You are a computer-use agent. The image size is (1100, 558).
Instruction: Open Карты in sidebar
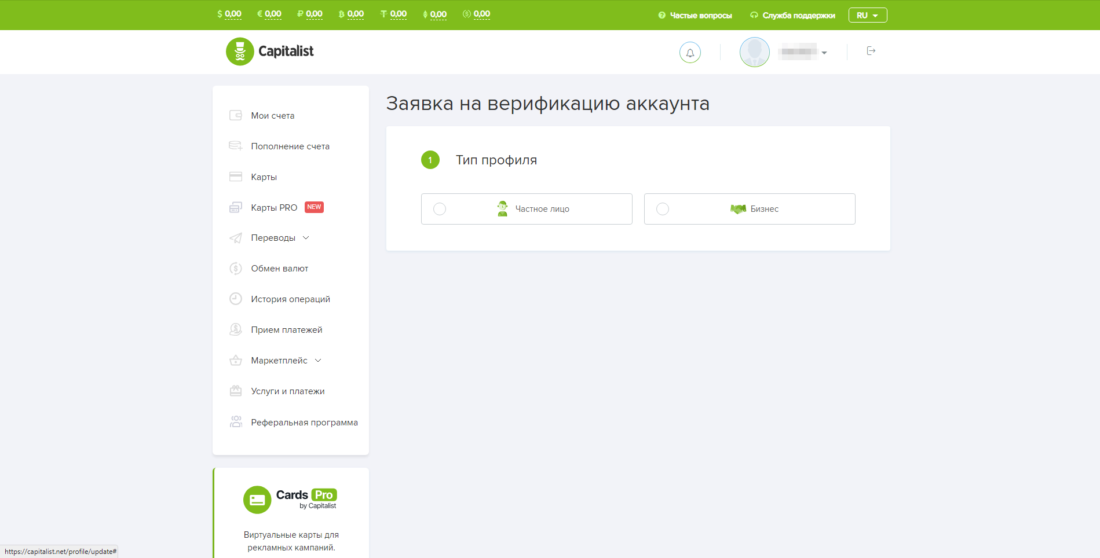(264, 177)
